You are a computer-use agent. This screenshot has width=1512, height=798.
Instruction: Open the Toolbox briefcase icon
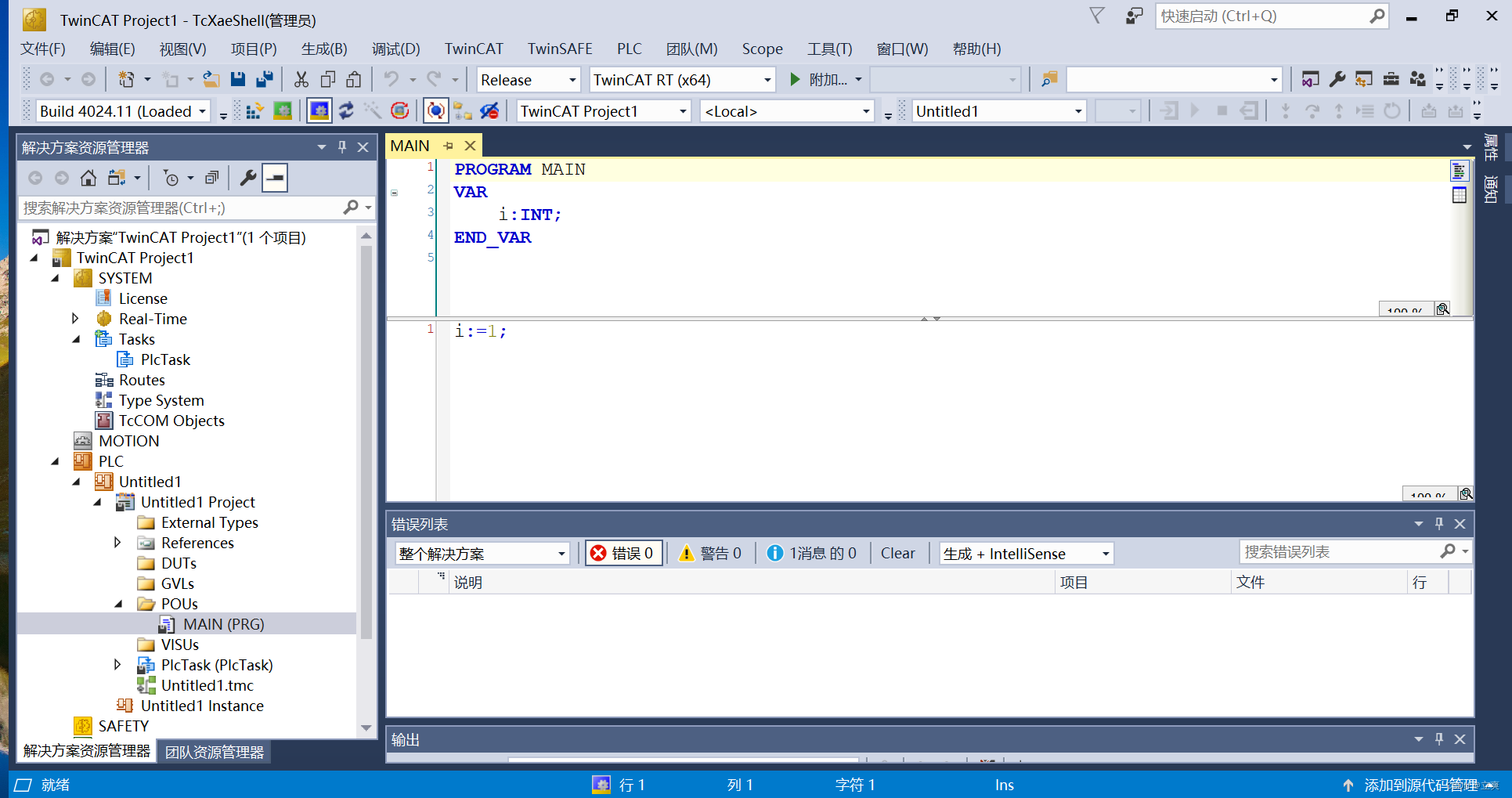pyautogui.click(x=1391, y=79)
